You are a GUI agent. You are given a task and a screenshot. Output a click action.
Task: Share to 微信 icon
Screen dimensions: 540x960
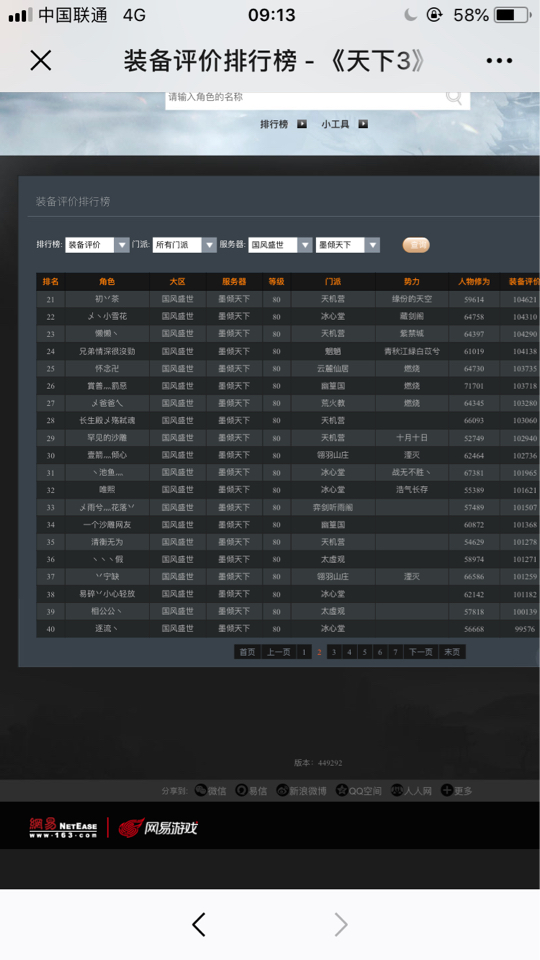click(200, 790)
